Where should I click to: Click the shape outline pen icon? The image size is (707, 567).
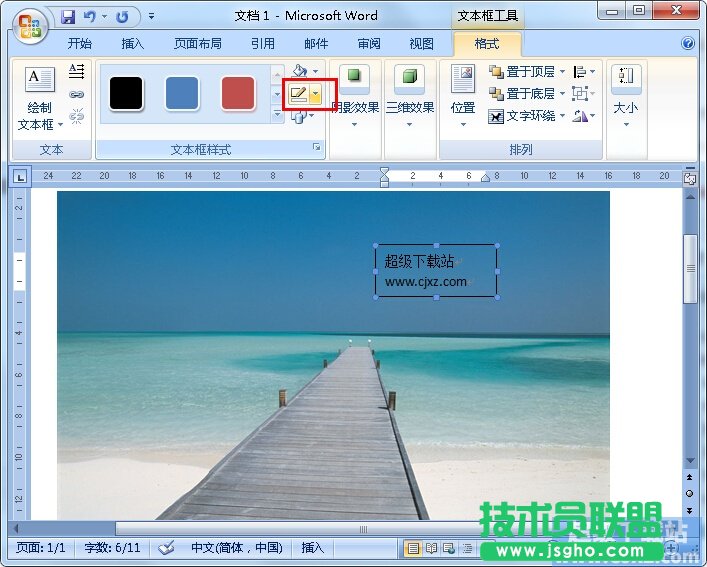pos(298,95)
